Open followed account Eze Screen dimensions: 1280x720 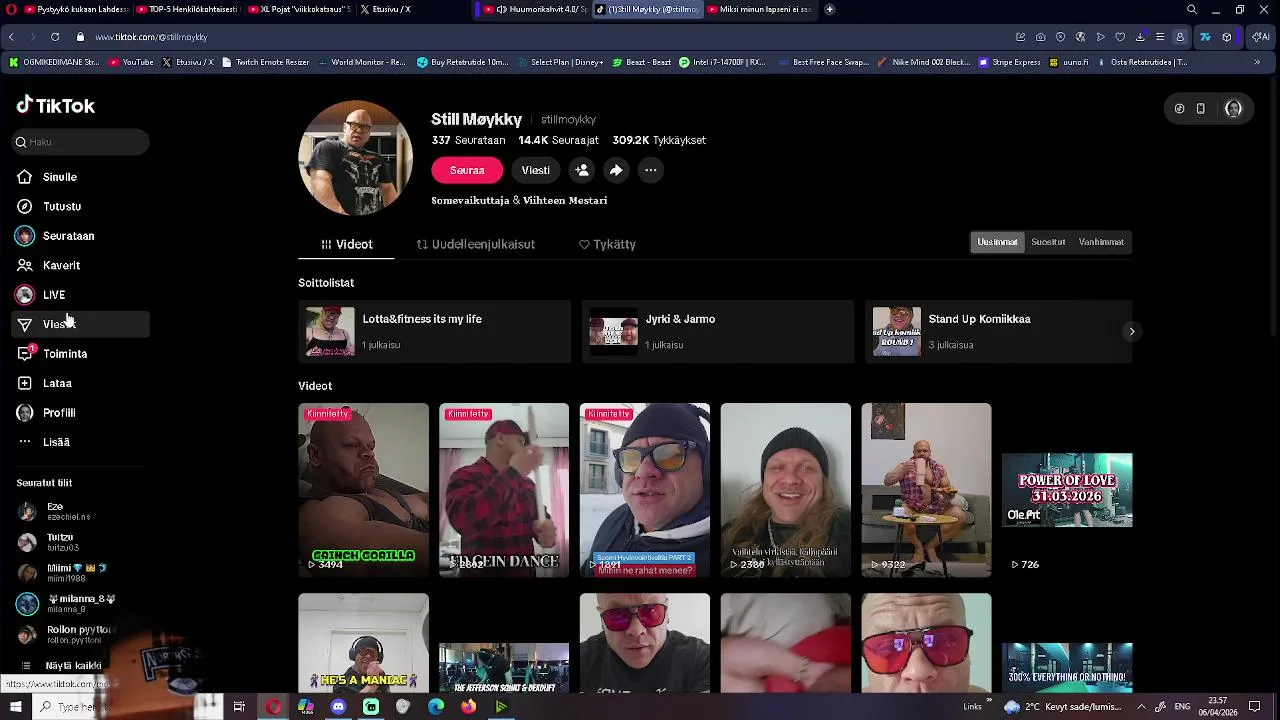[70, 511]
